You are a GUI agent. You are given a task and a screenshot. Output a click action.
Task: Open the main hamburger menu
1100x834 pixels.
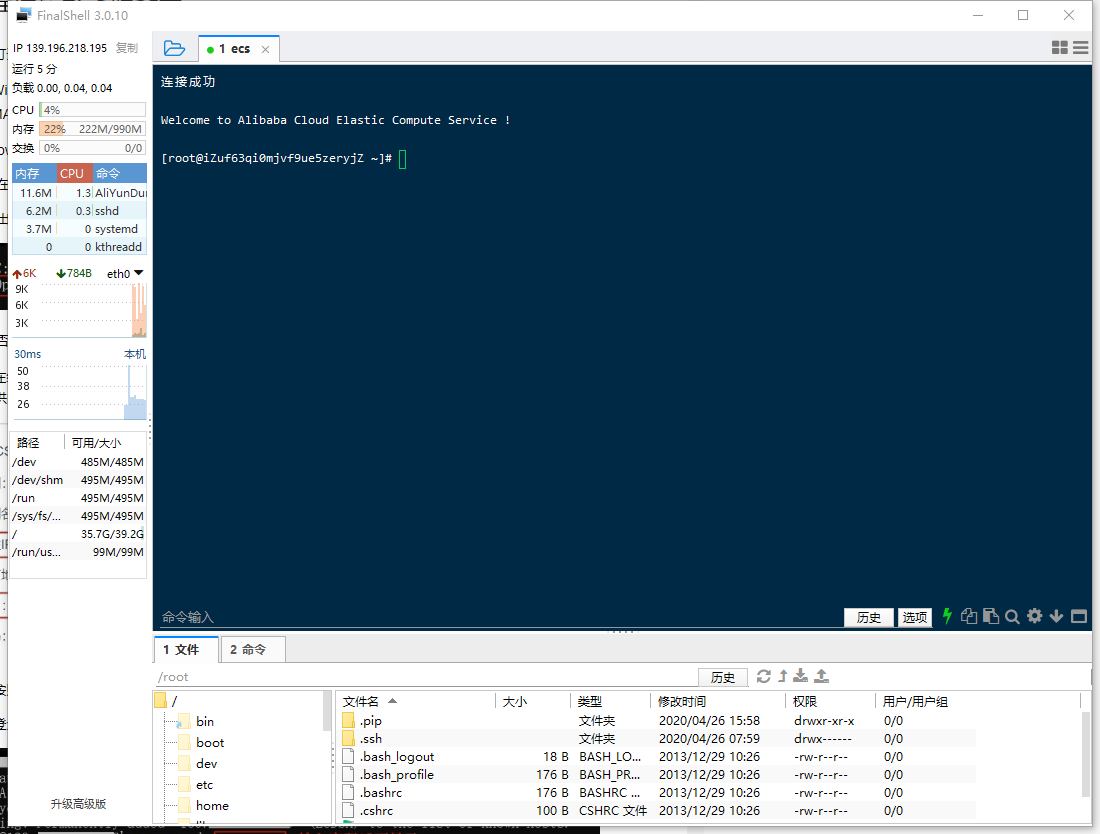pyautogui.click(x=1080, y=48)
